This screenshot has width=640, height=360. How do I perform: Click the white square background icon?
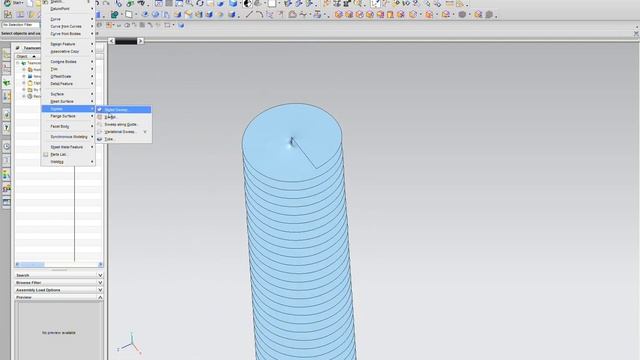[x=272, y=4]
